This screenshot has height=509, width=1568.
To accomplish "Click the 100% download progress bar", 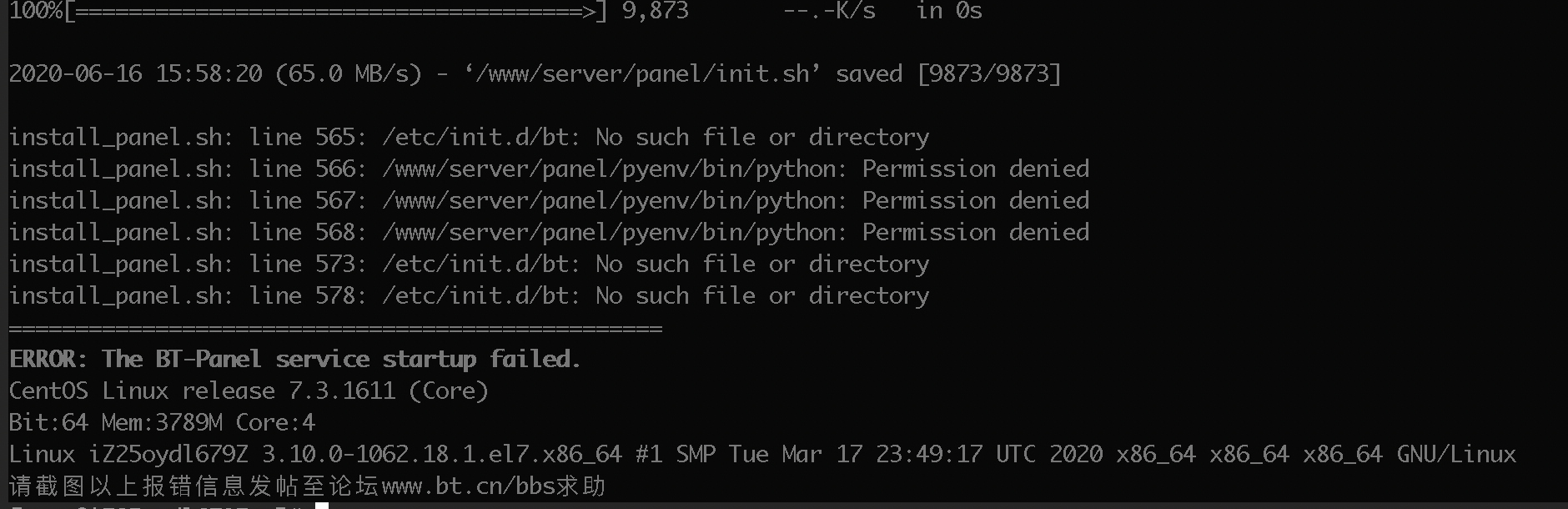I will pos(309,12).
